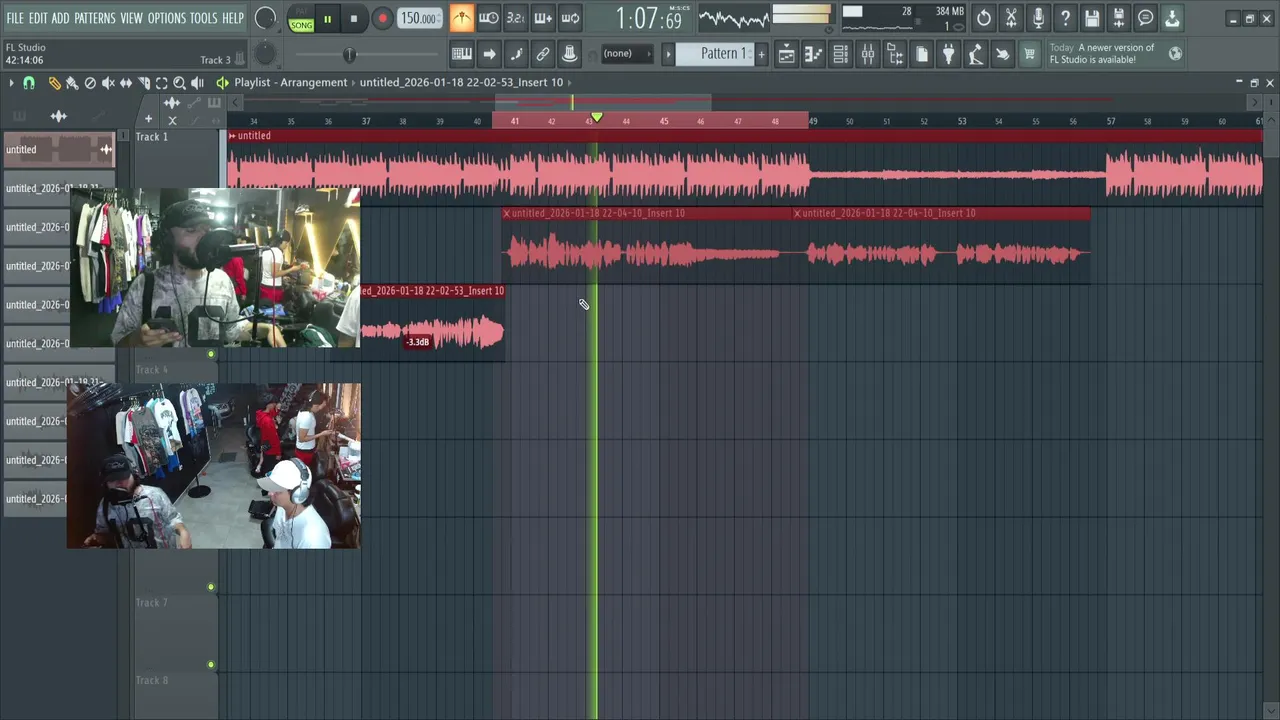
Task: Open the Pattern 1 selector
Action: (x=715, y=54)
